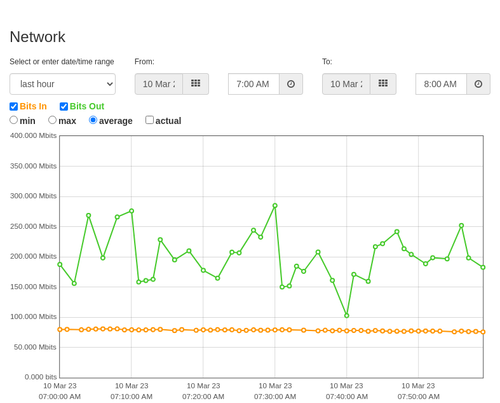Click the '100.000 Mbits' axis label
Screen dimensions: 500x403
33,317
